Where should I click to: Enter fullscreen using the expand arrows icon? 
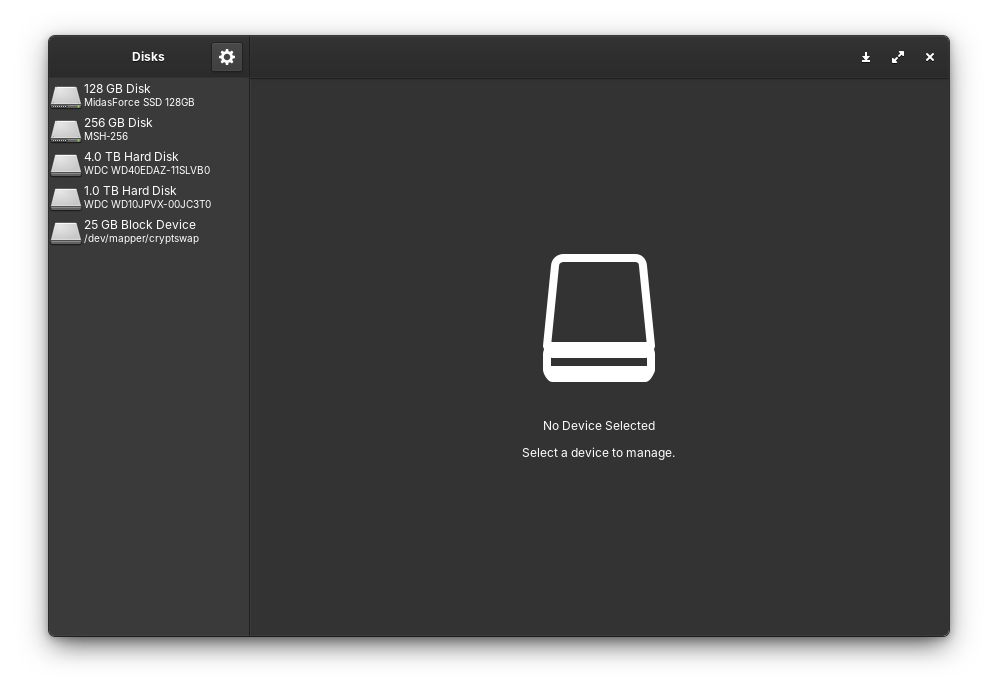897,57
